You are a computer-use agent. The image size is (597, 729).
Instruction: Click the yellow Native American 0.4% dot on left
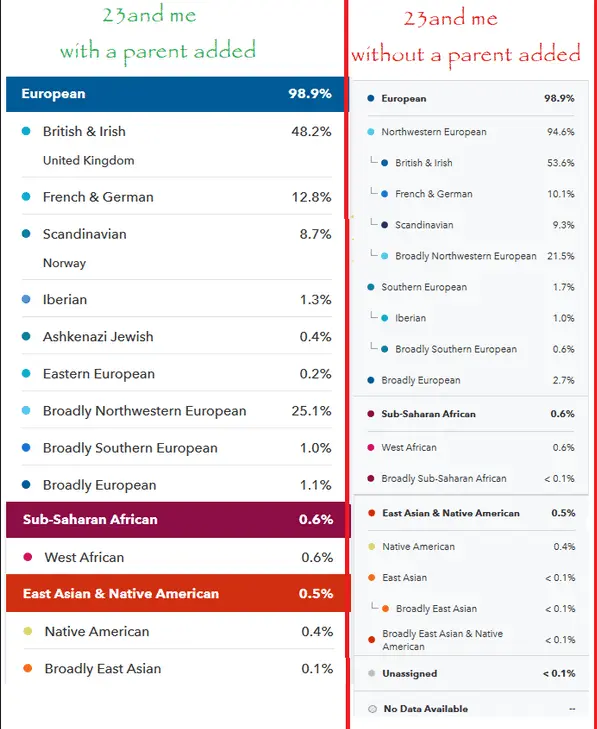[x=27, y=631]
